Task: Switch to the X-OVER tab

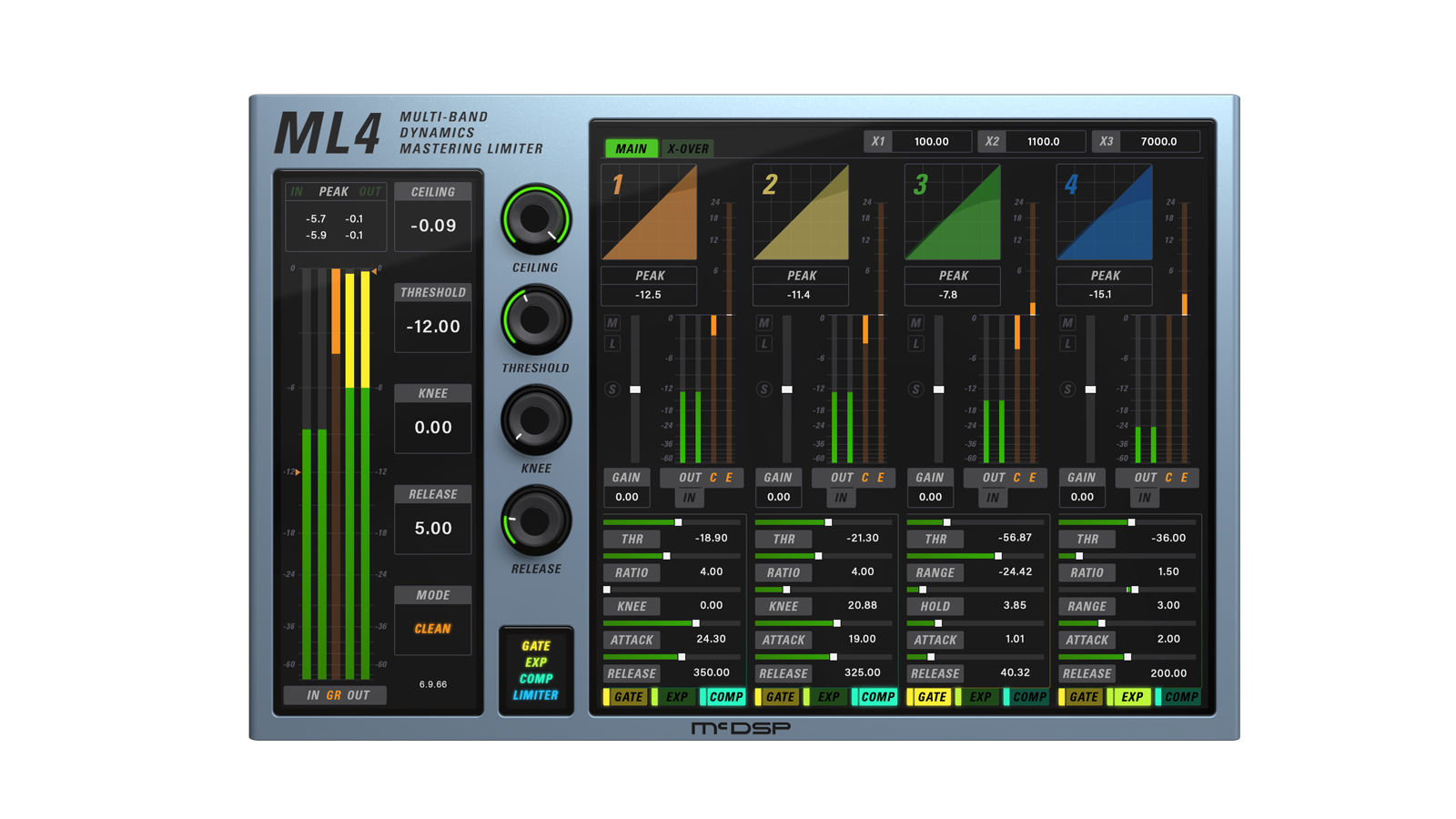Action: (x=687, y=148)
